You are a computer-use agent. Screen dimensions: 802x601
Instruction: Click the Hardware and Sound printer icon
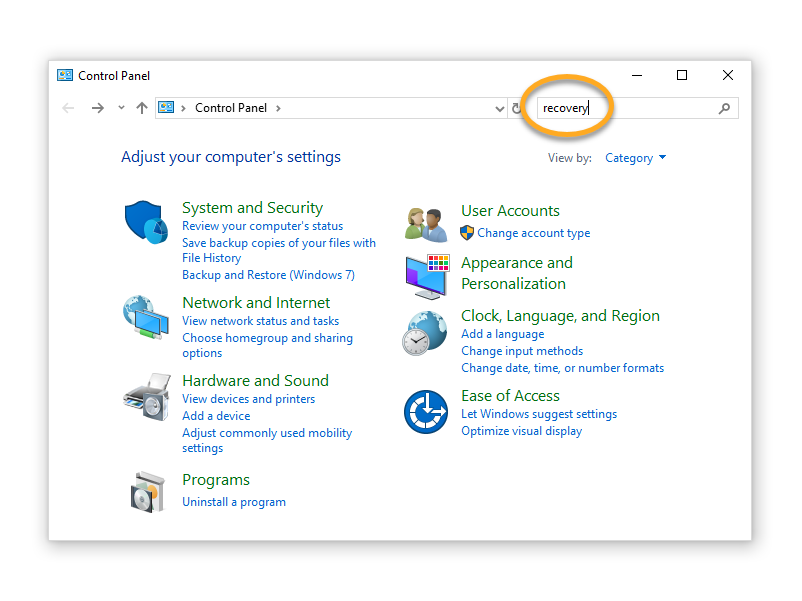(146, 395)
